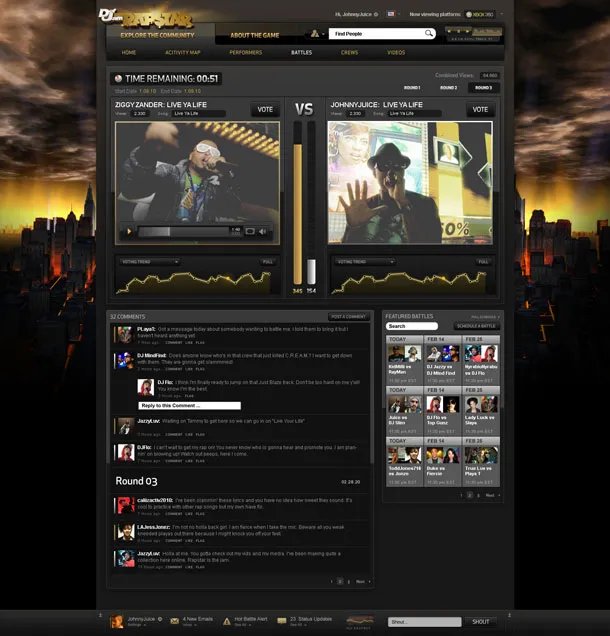Click the search magnifier in Find People
Screen dimensions: 610x636
(429, 34)
